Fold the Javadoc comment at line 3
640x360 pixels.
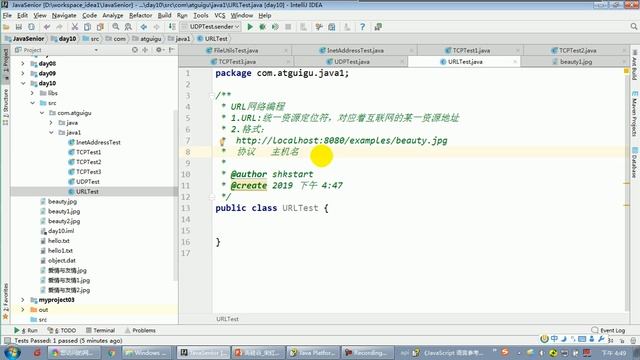[x=212, y=96]
